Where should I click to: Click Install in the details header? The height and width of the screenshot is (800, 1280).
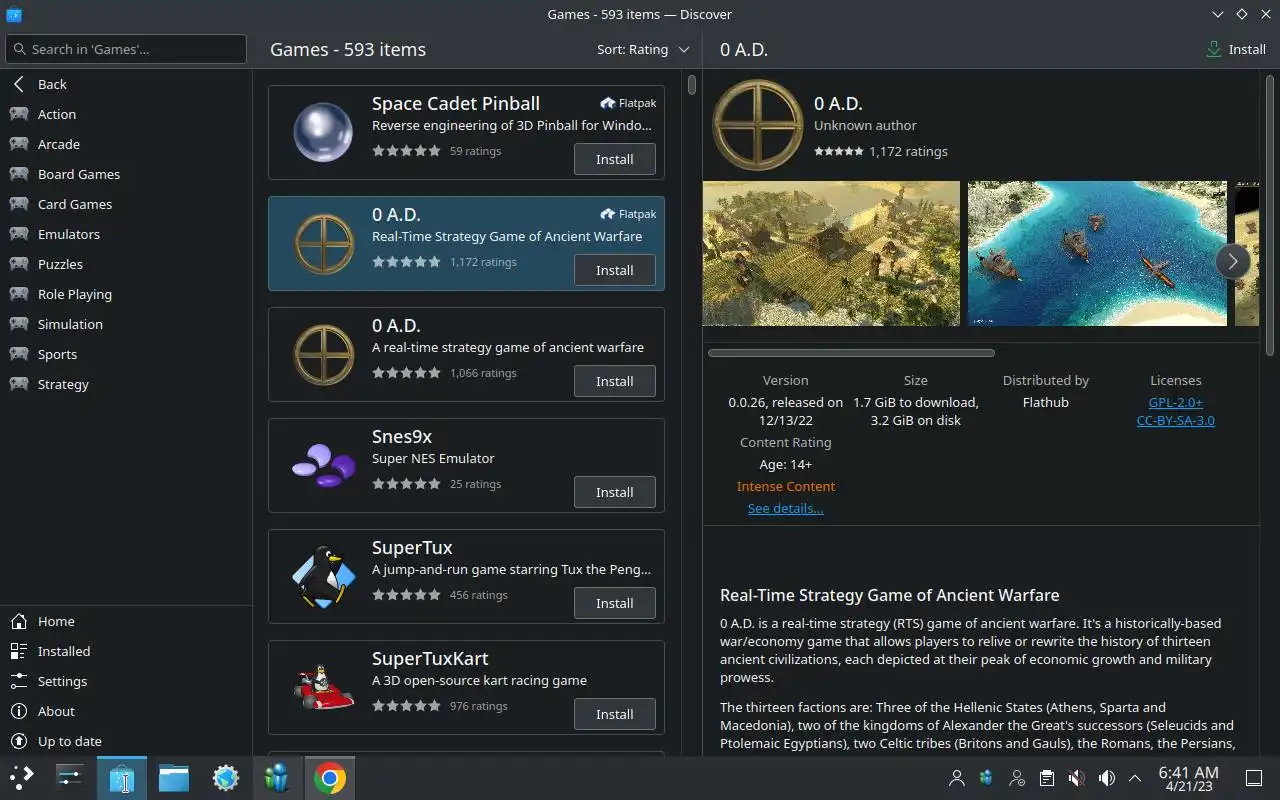point(1236,49)
